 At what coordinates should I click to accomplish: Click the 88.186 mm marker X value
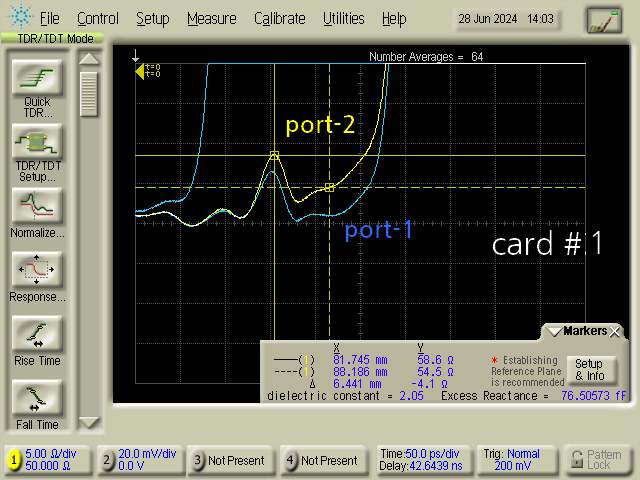(360, 372)
